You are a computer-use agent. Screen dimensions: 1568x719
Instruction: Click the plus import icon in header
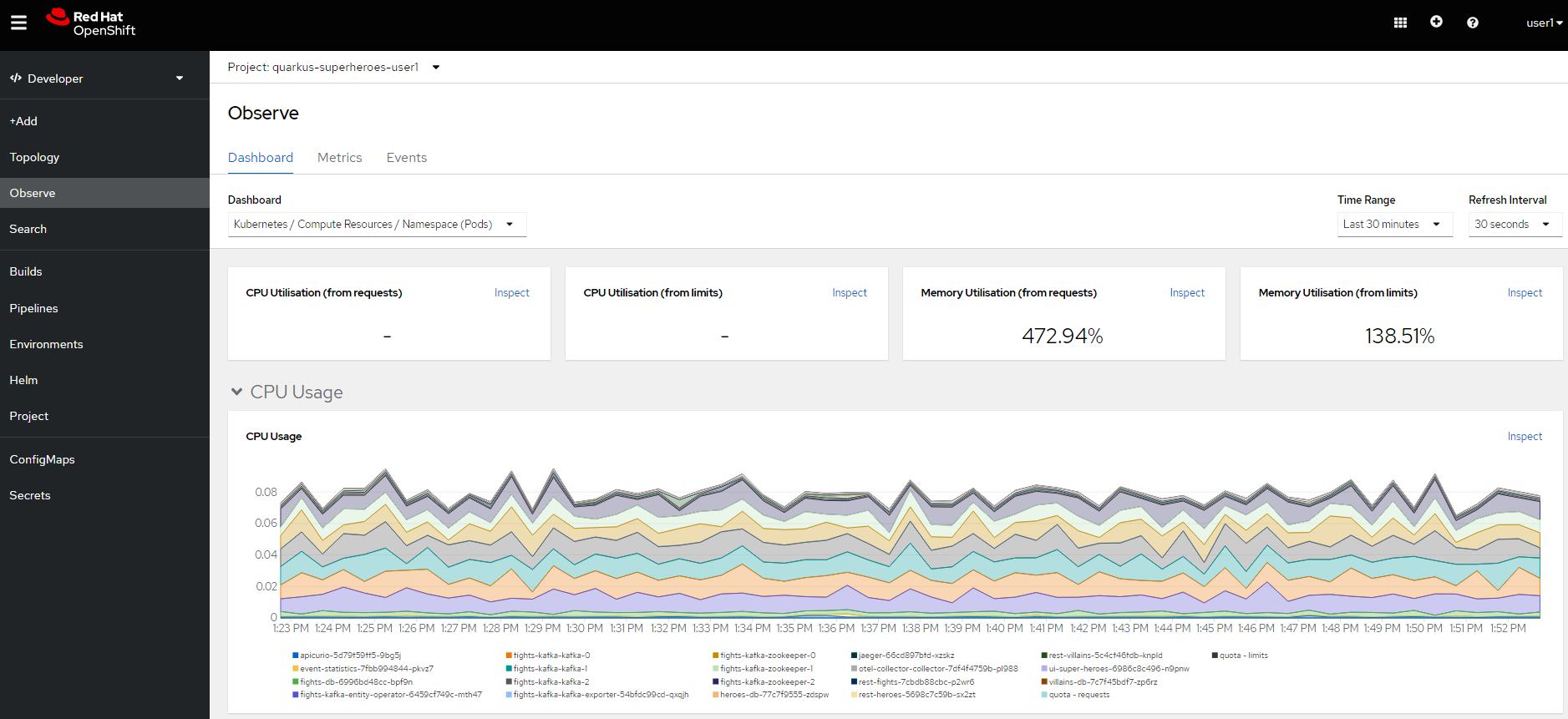click(1436, 22)
